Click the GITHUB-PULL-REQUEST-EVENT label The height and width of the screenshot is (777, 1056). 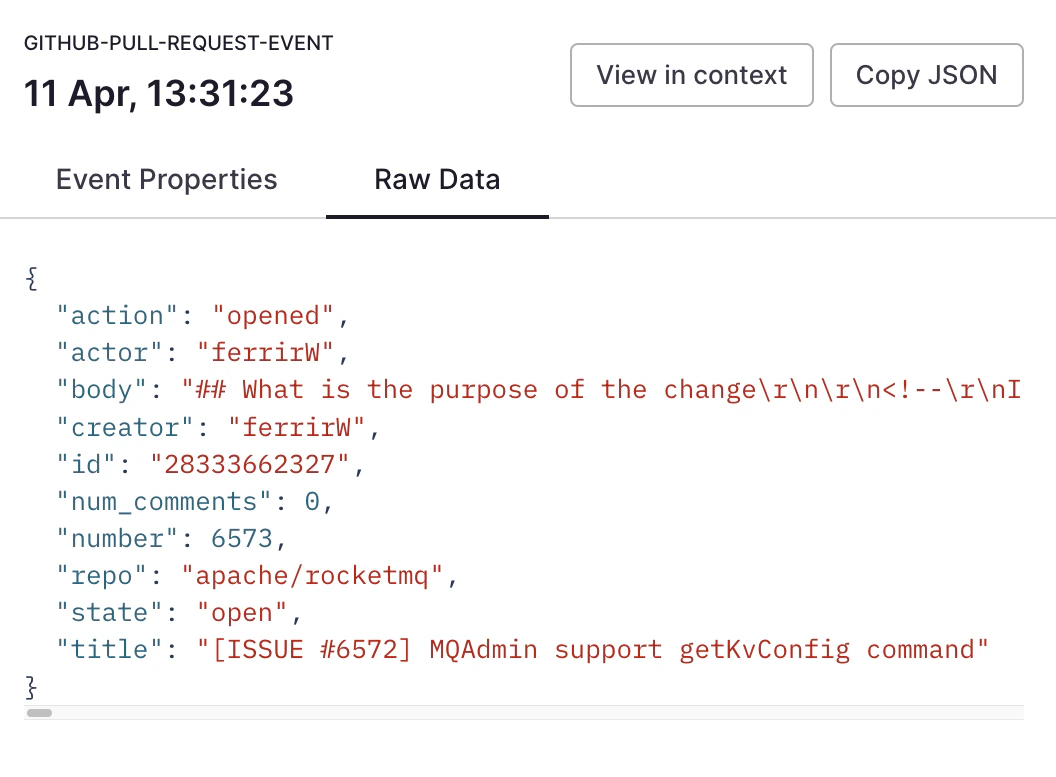pos(179,44)
